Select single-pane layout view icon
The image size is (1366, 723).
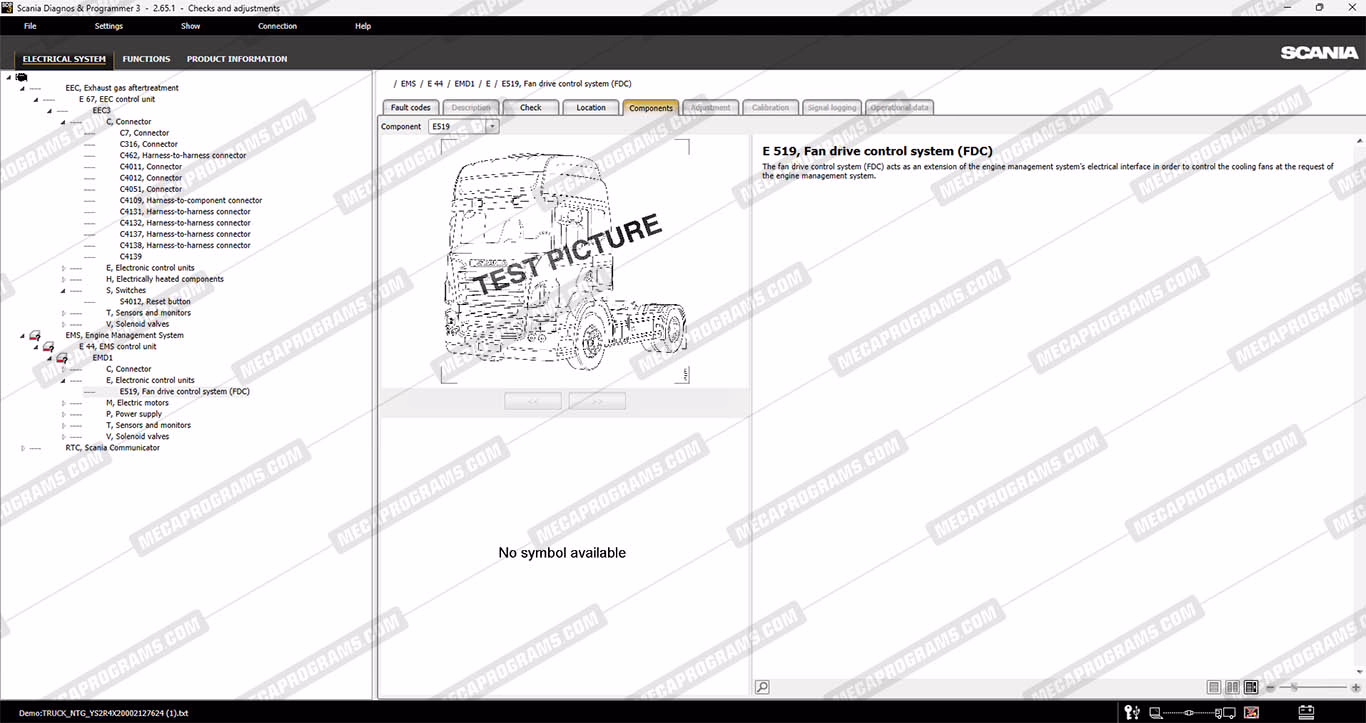click(1214, 687)
